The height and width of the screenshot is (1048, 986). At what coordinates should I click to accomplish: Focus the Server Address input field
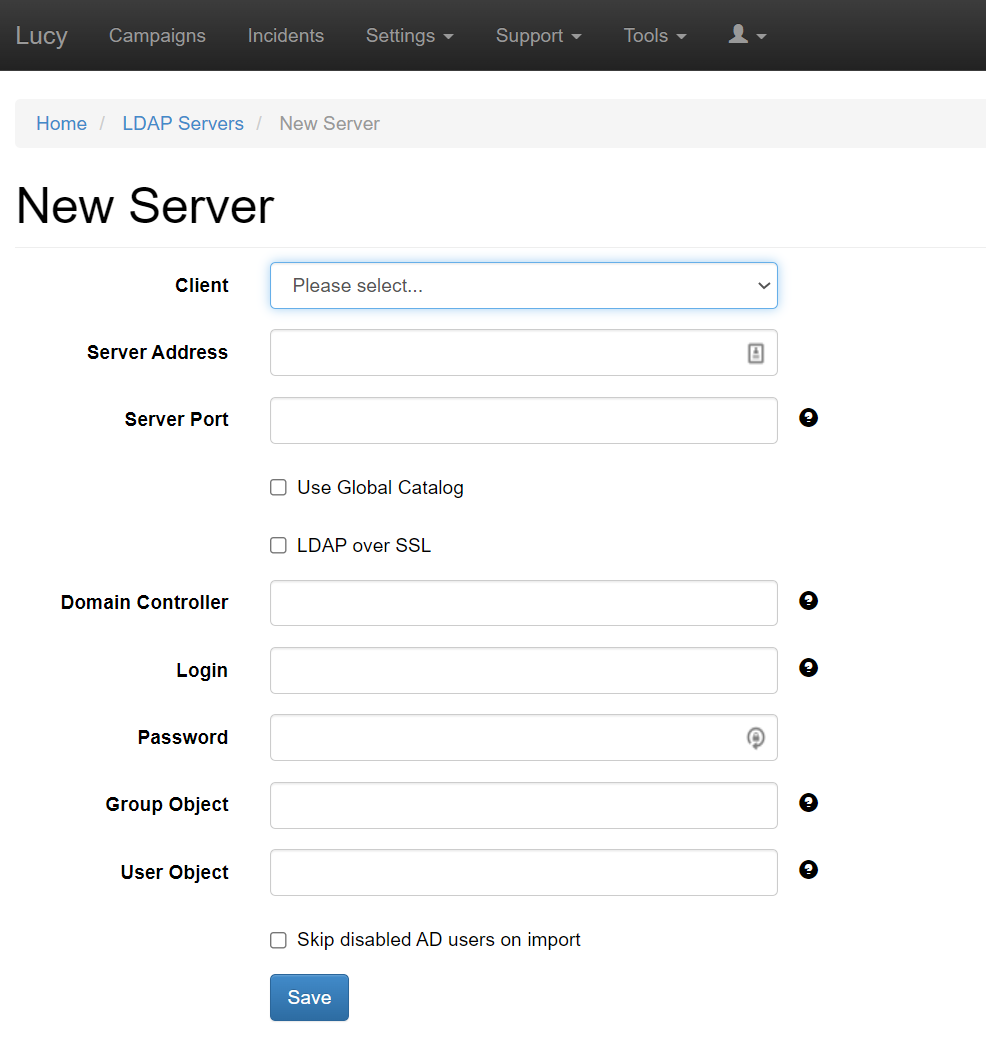click(523, 352)
